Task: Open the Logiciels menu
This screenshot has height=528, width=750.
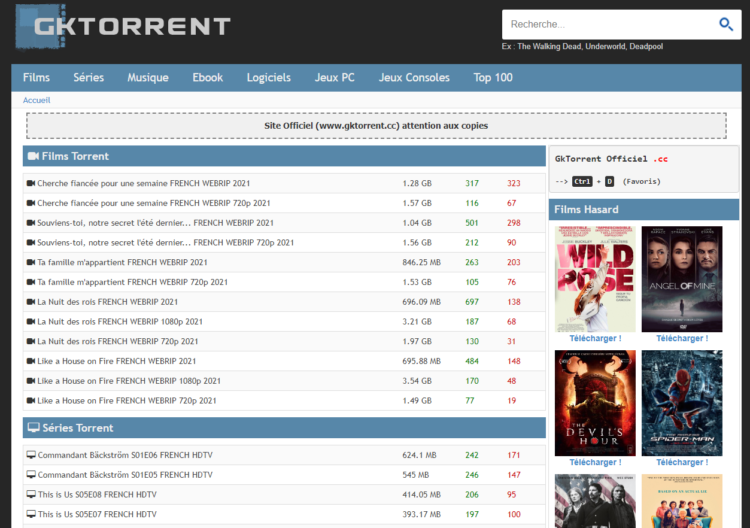Action: coord(268,77)
